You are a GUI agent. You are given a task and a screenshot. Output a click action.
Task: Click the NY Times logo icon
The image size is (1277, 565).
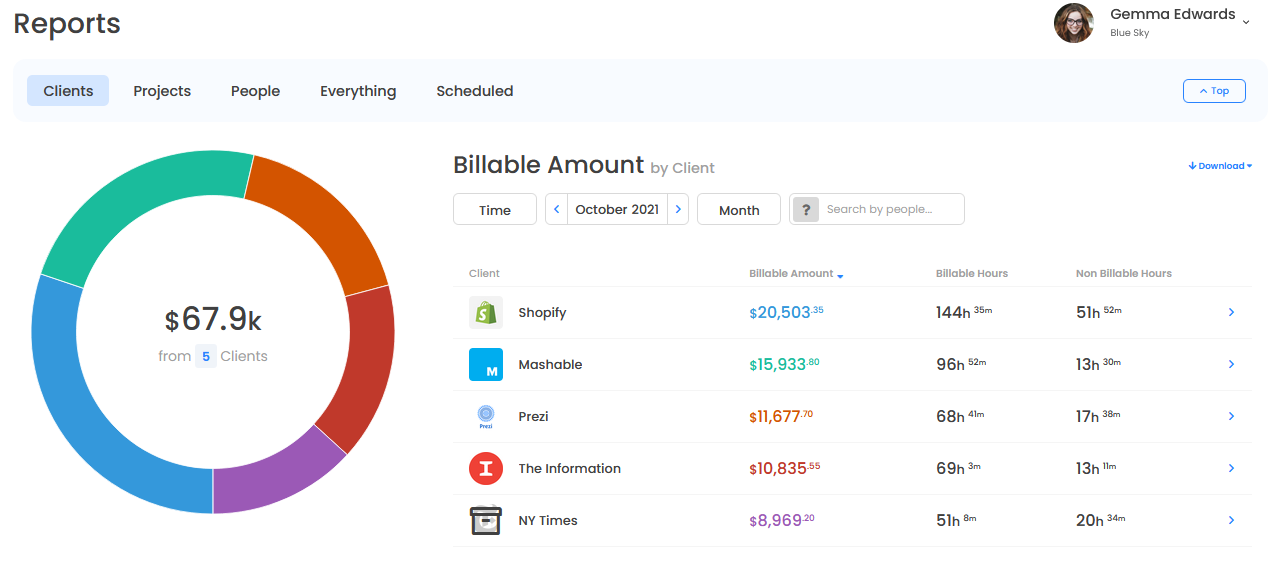pos(485,521)
